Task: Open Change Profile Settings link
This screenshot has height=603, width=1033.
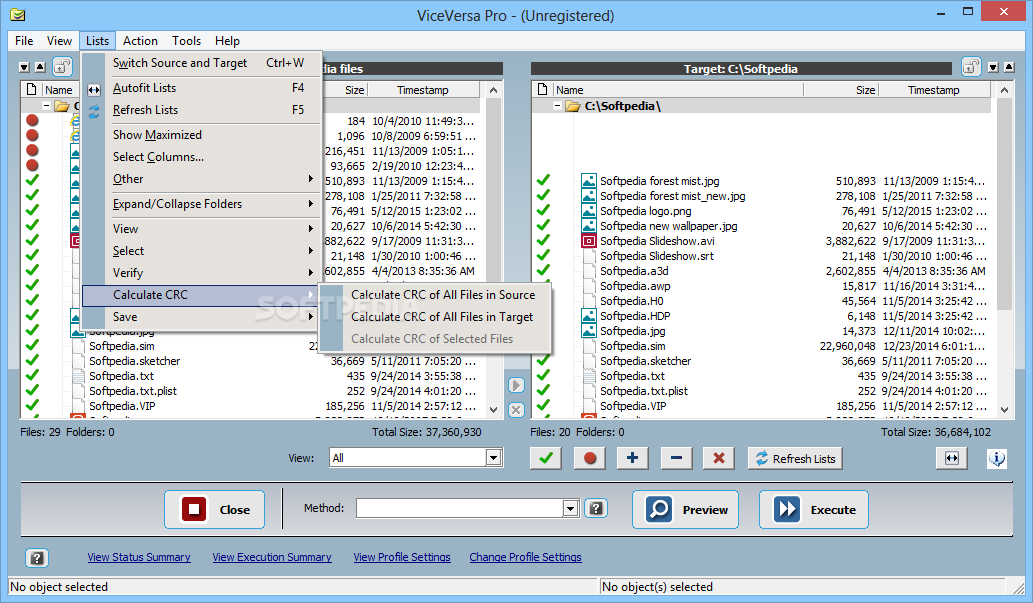Action: point(525,557)
